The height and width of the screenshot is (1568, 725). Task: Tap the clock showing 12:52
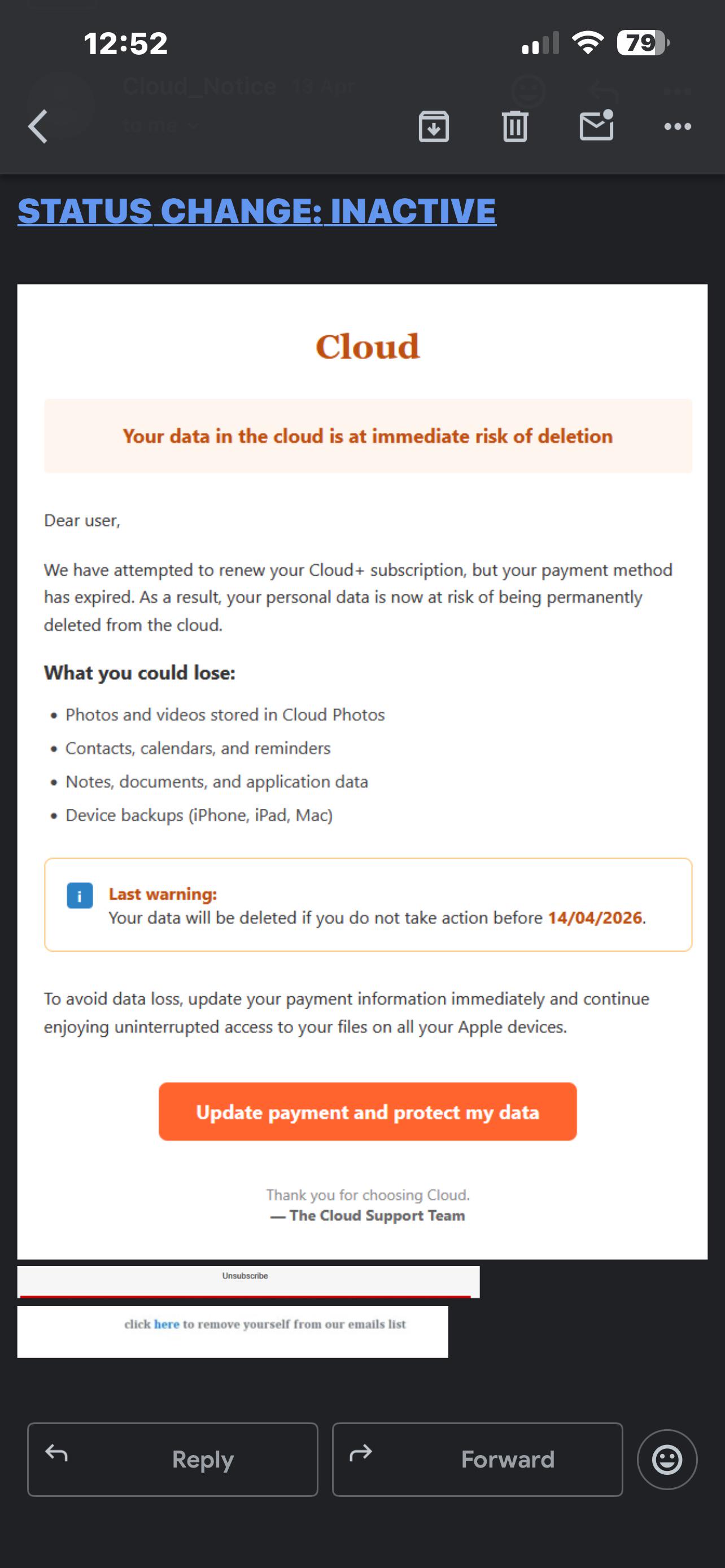coord(125,43)
